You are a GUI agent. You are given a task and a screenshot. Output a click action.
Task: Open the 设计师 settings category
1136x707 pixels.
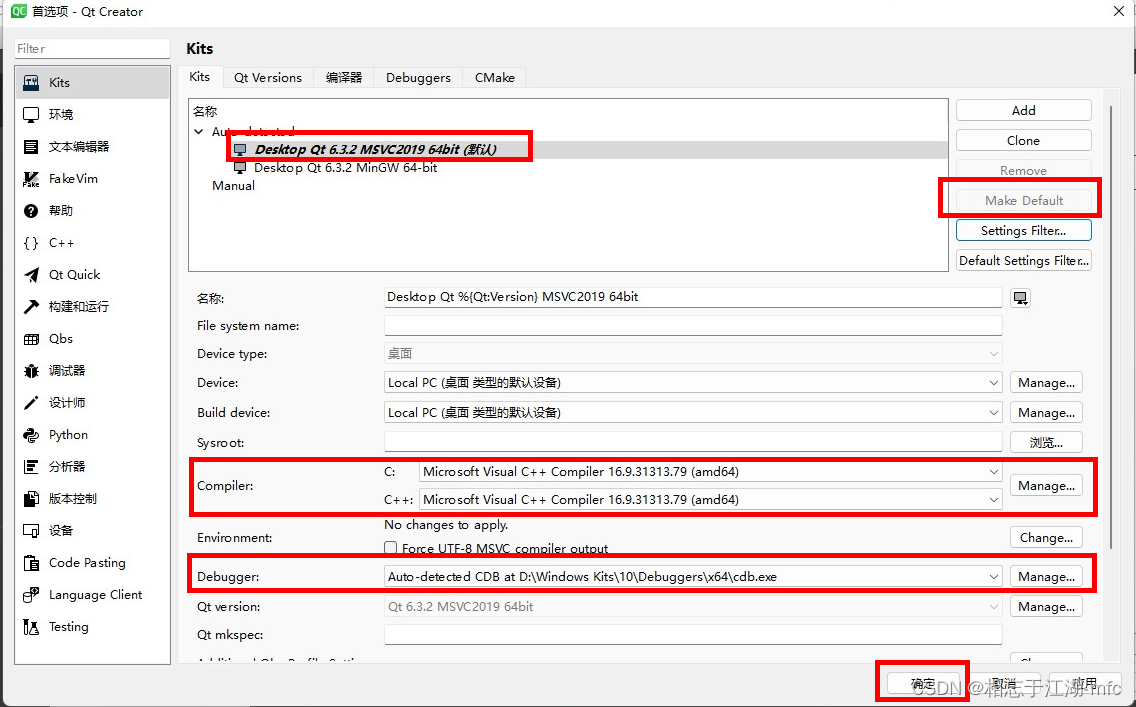pyautogui.click(x=93, y=402)
